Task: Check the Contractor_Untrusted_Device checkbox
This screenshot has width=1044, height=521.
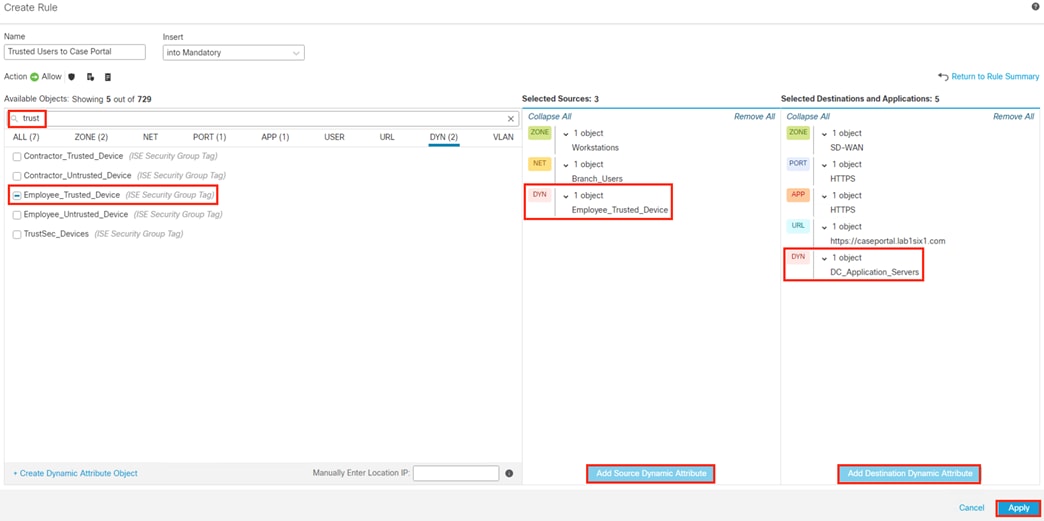Action: click(17, 176)
